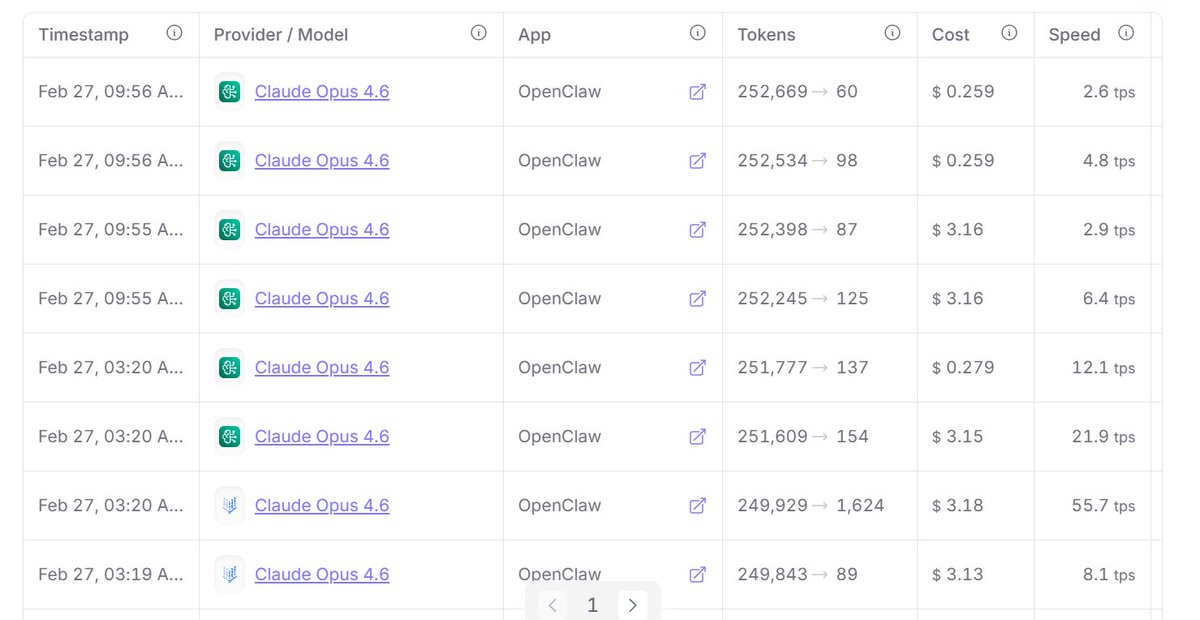Select the tokens value 252,669 → 60
Screen dimensions: 1200x620
(797, 92)
